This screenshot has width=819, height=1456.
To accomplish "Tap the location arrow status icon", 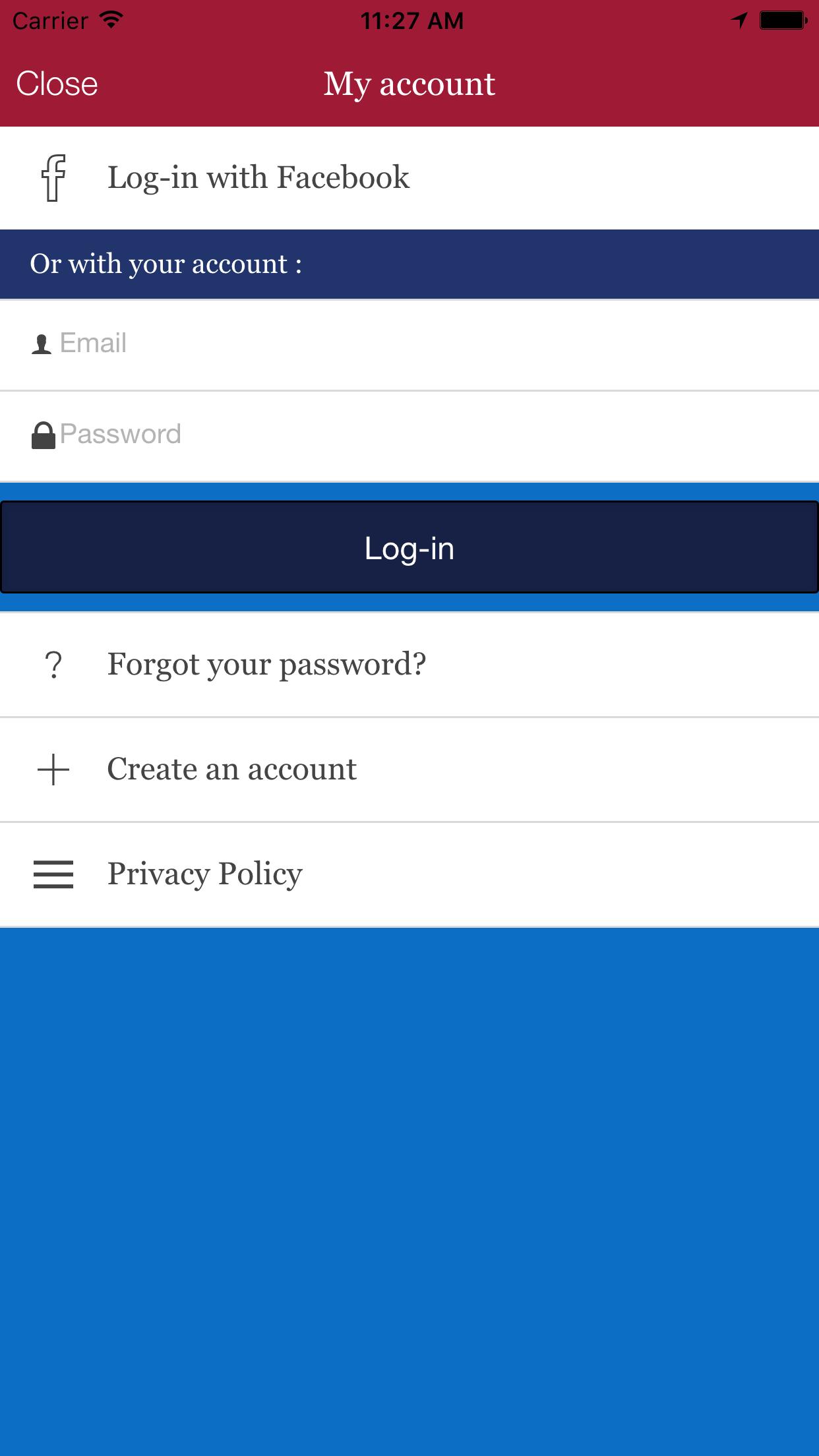I will coord(739,20).
